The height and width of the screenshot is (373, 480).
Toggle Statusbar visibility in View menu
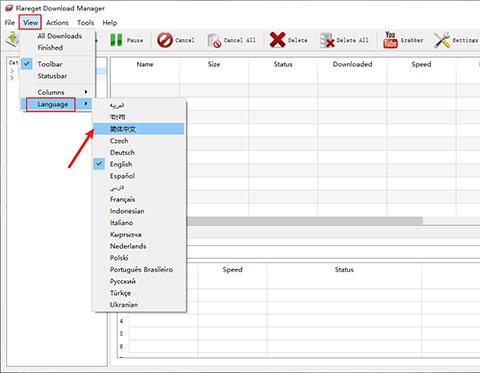(57, 76)
